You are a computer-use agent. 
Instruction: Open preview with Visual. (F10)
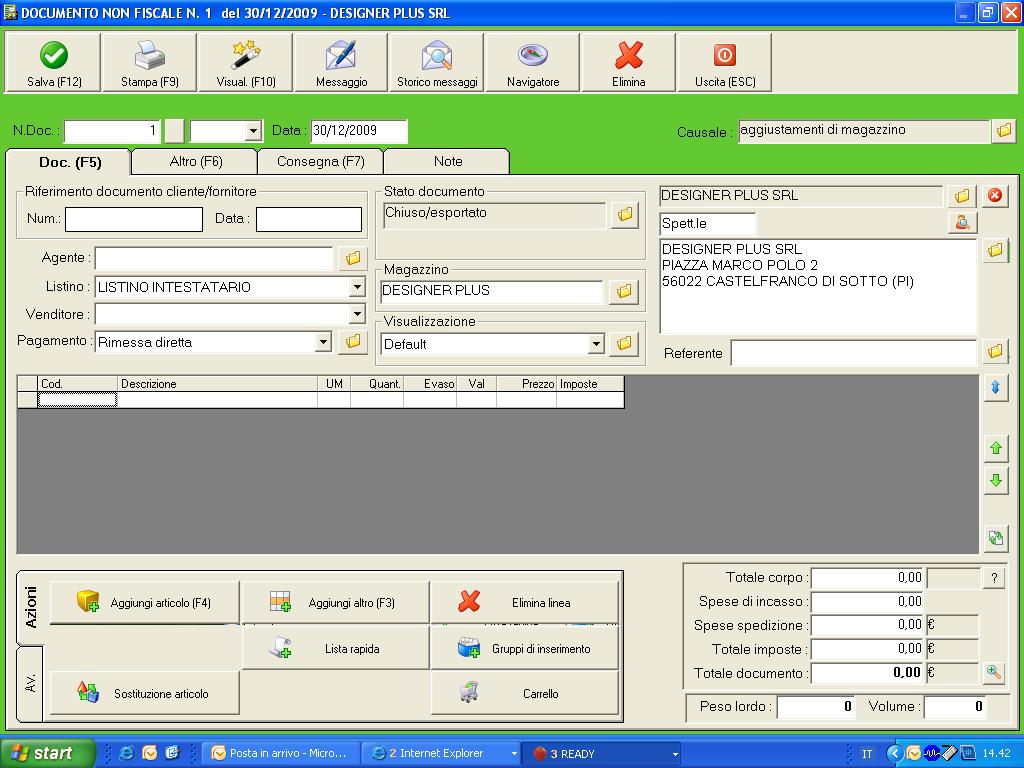point(246,63)
